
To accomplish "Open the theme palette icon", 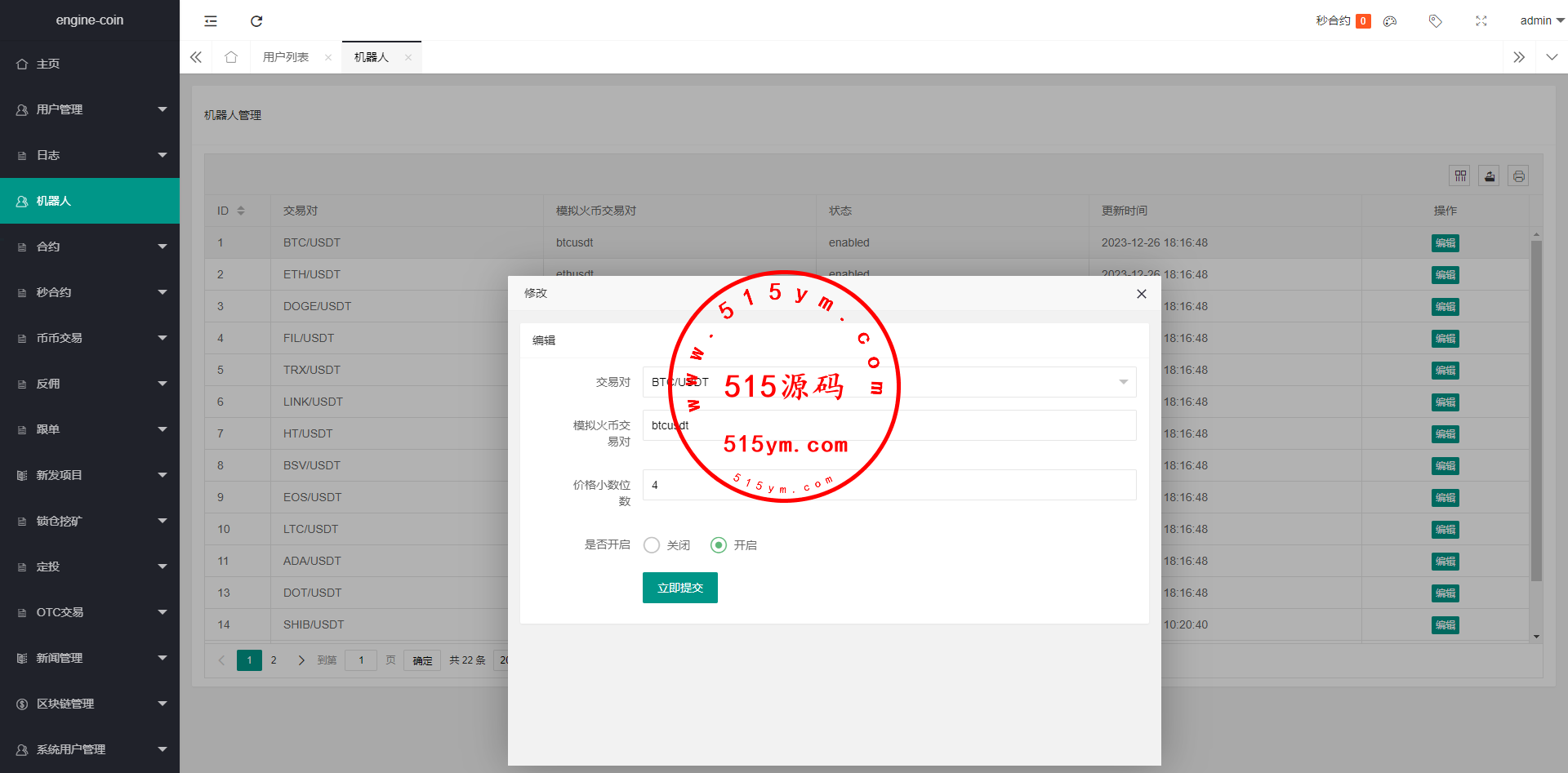I will pyautogui.click(x=1390, y=21).
